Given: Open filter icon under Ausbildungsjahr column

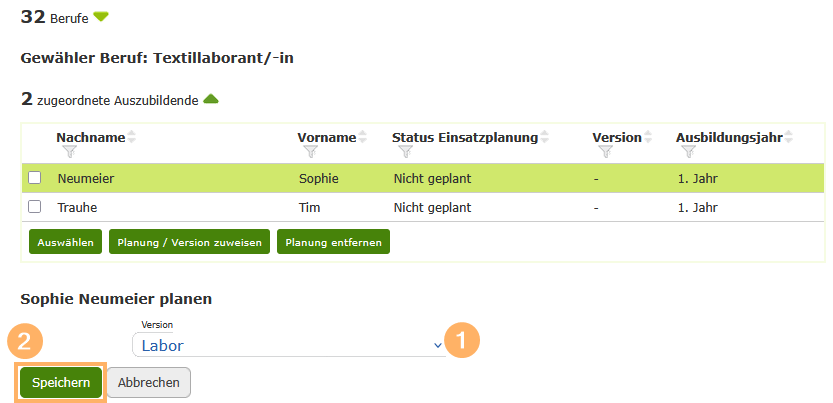Looking at the screenshot, I should pos(688,152).
